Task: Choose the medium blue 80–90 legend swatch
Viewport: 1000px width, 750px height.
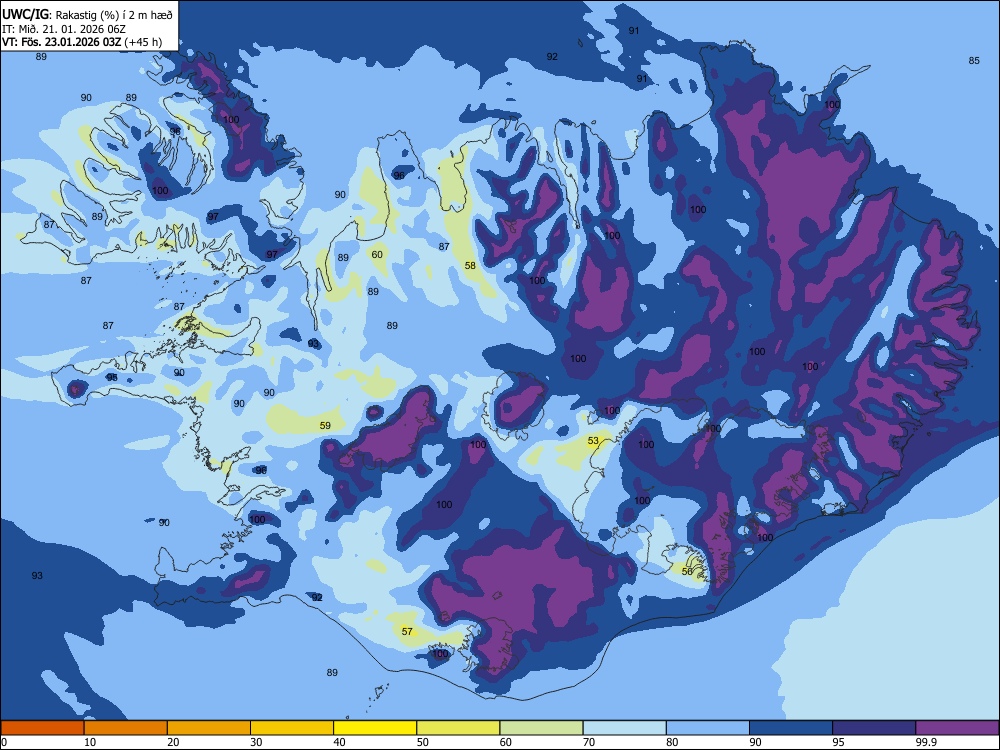Action: (708, 728)
